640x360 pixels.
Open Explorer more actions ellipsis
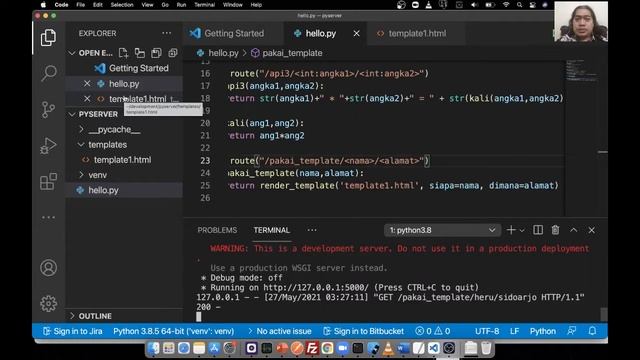[167, 33]
